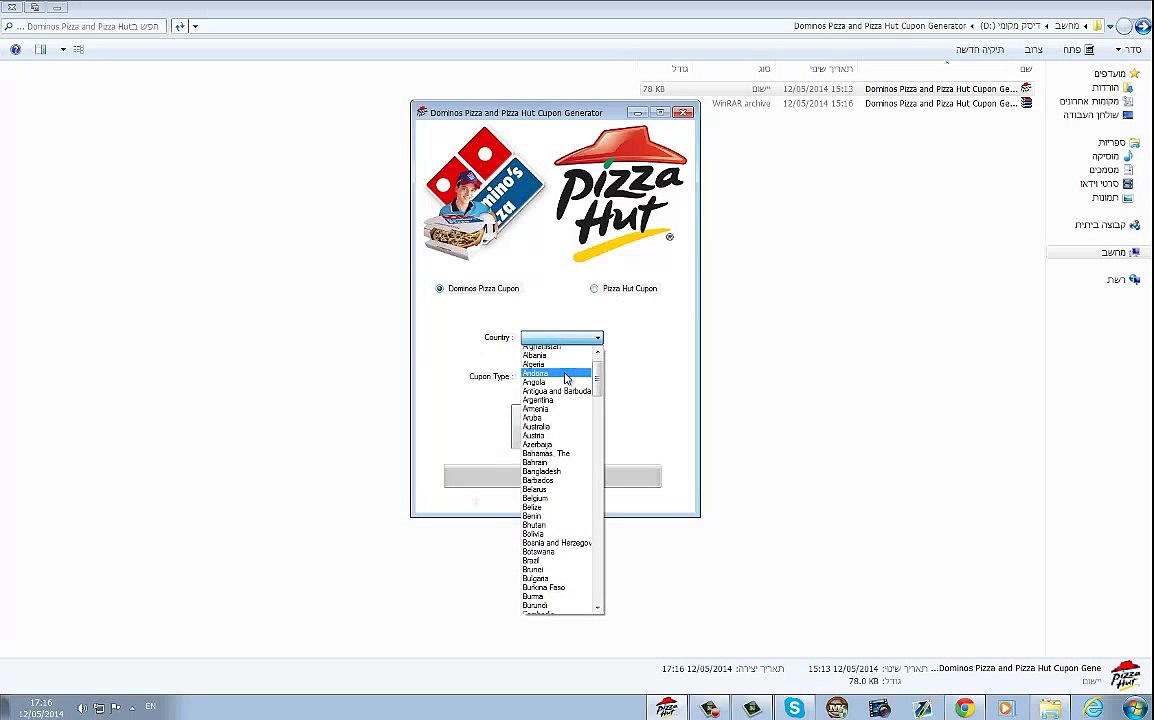Image resolution: width=1154 pixels, height=720 pixels.
Task: Choose Andorra from the country list
Action: pos(556,373)
